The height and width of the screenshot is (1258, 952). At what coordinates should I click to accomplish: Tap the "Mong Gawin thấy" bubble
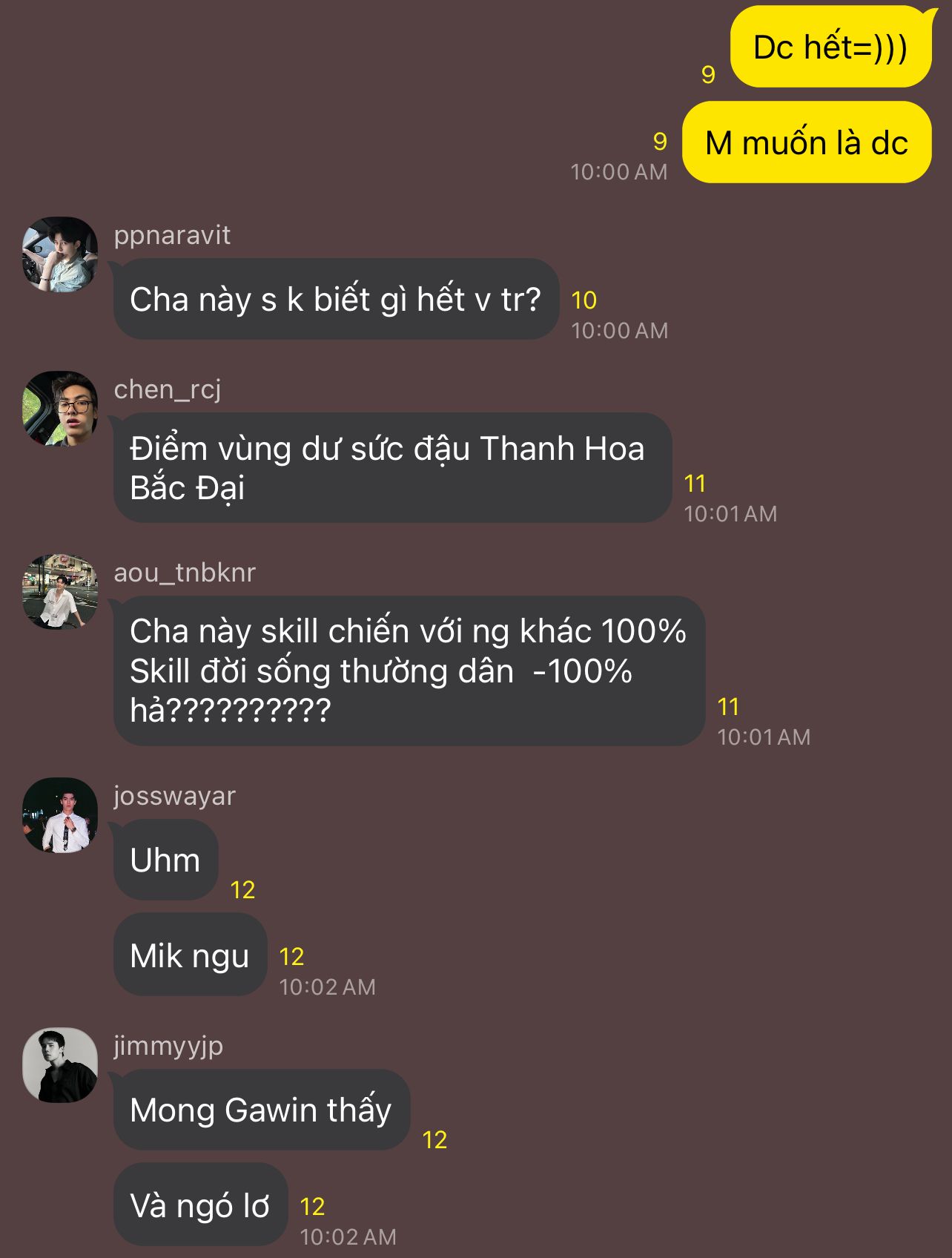coord(262,1110)
